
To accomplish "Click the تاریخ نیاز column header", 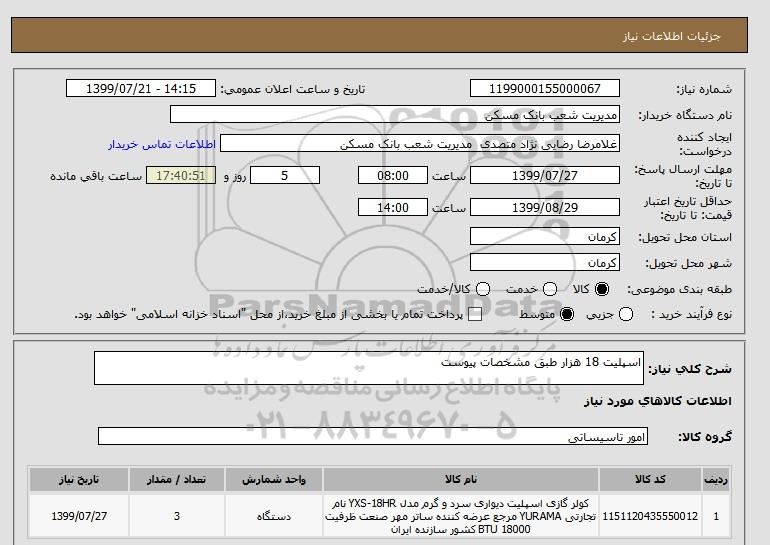I will pyautogui.click(x=79, y=479).
